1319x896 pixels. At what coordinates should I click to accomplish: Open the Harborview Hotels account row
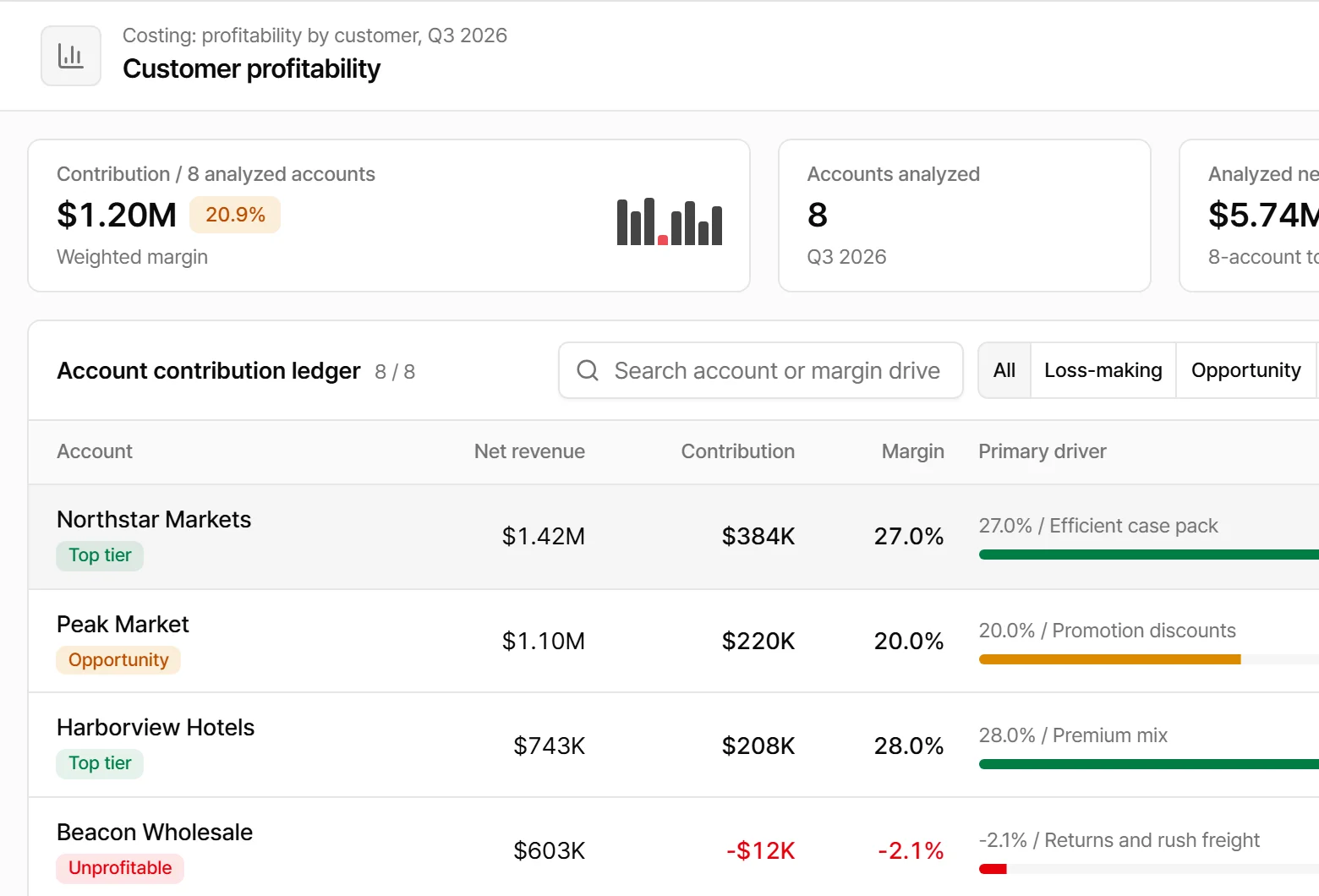(674, 746)
